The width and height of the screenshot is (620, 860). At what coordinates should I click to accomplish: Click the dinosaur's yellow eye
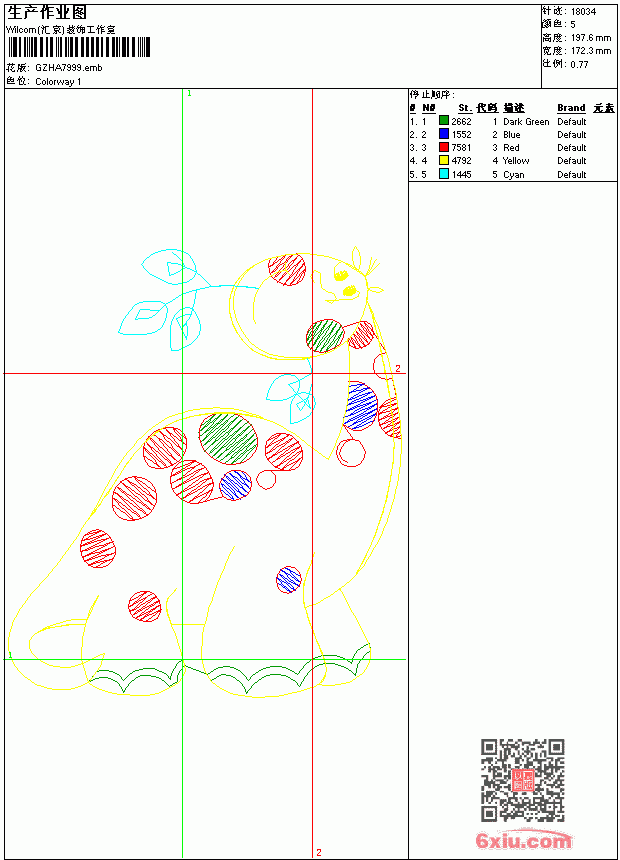click(x=350, y=291)
